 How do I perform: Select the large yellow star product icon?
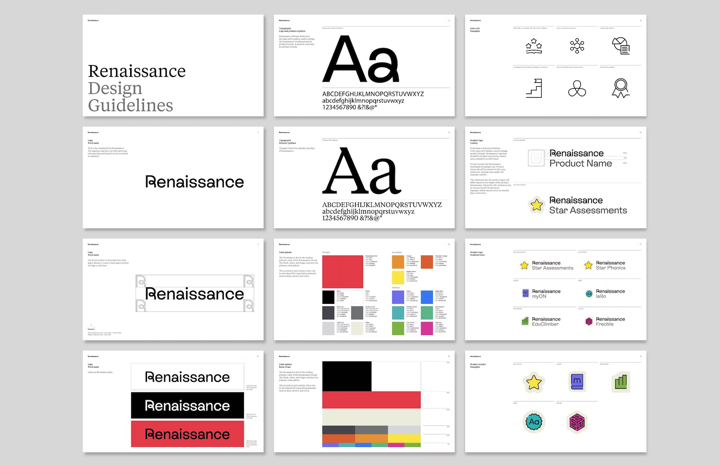[534, 382]
